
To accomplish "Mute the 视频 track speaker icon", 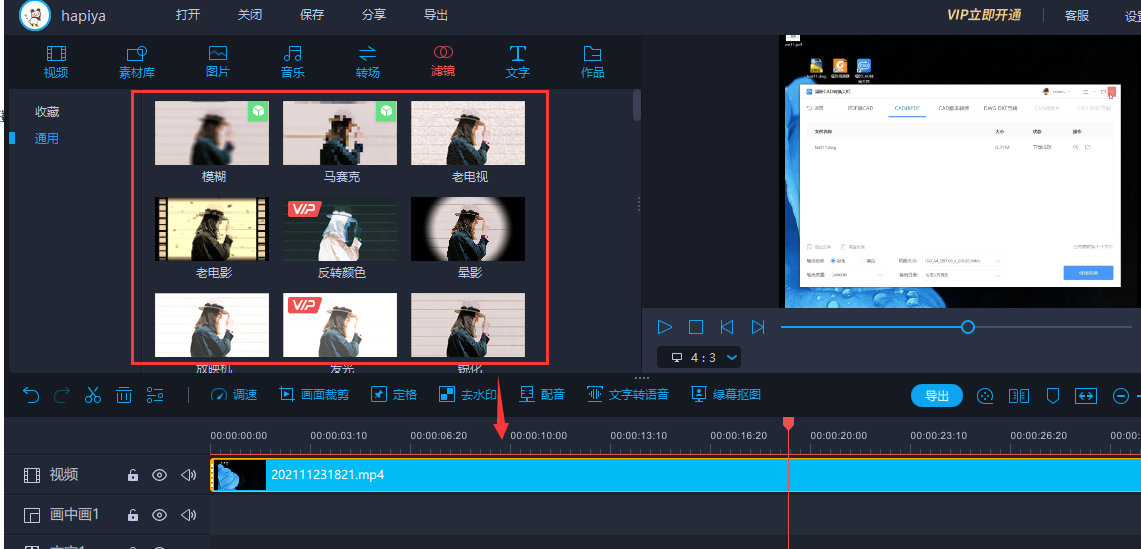I will tap(188, 475).
